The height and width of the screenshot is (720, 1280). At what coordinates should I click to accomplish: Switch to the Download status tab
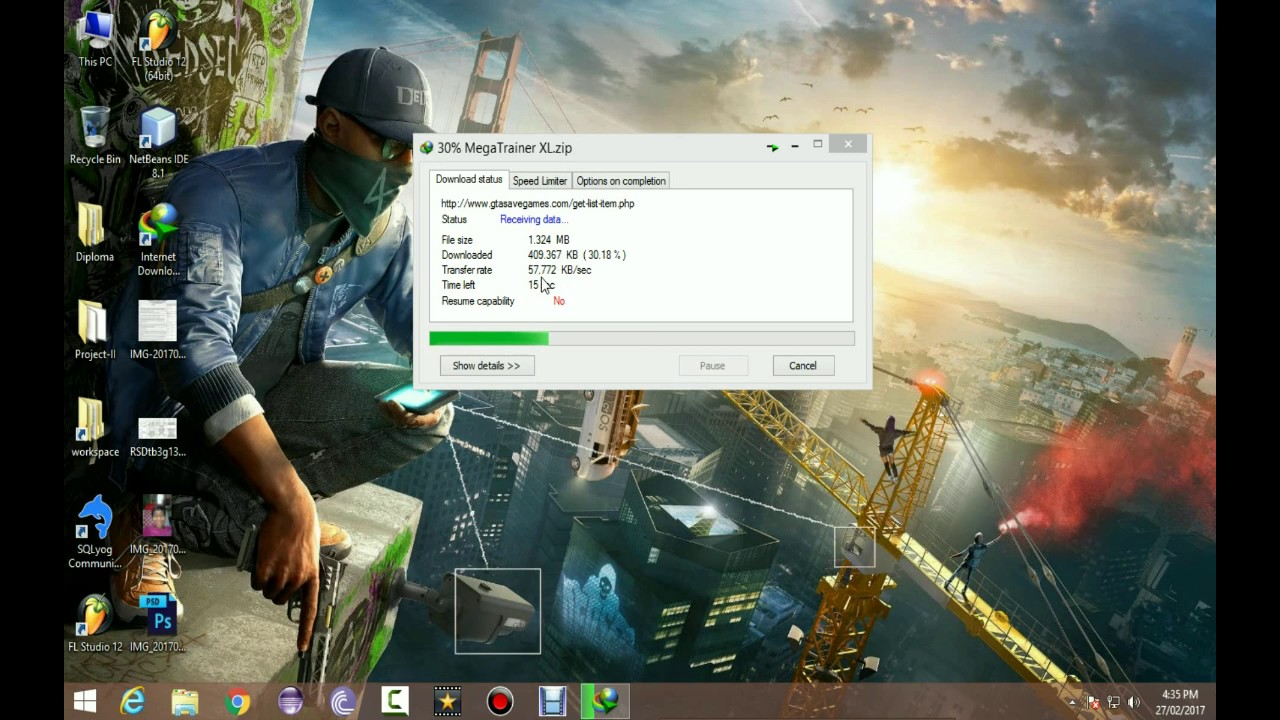[x=469, y=180]
